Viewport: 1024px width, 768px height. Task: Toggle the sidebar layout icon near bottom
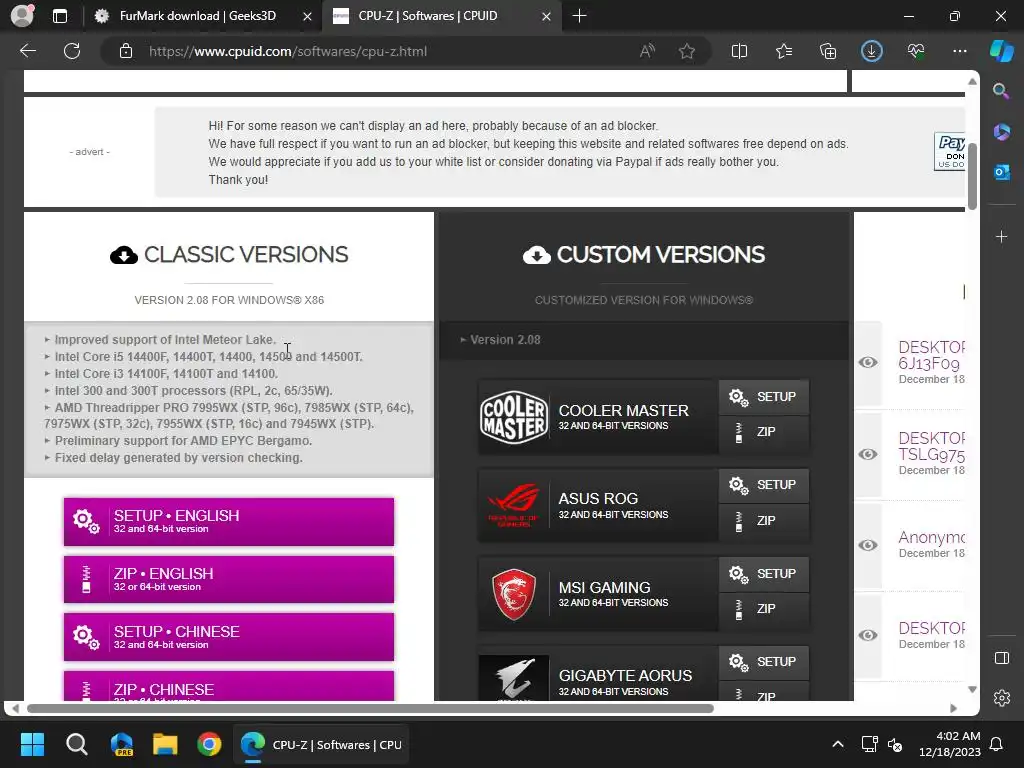coord(1001,658)
